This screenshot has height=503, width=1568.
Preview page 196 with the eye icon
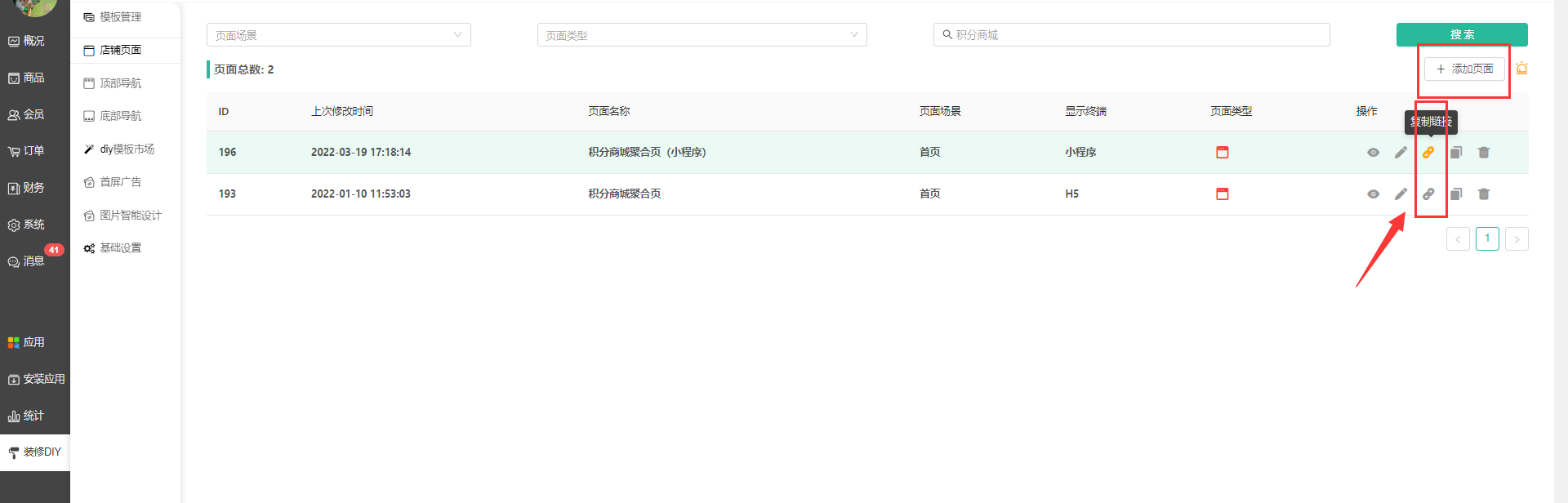click(x=1373, y=153)
